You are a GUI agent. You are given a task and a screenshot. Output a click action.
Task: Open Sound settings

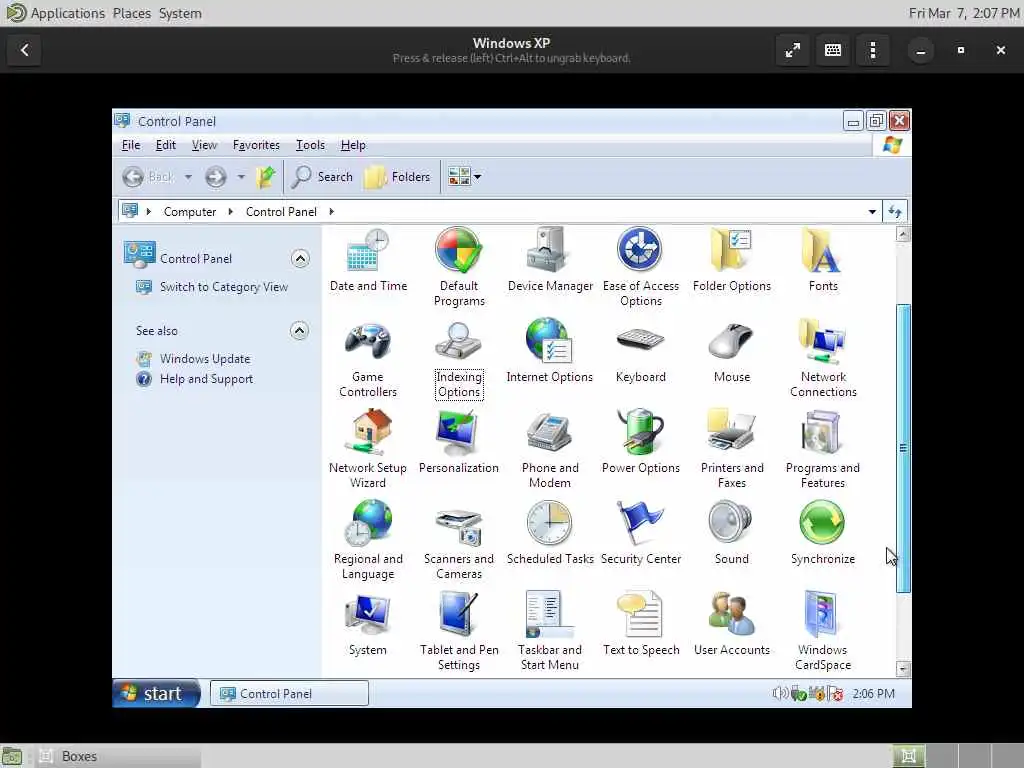[x=731, y=533]
